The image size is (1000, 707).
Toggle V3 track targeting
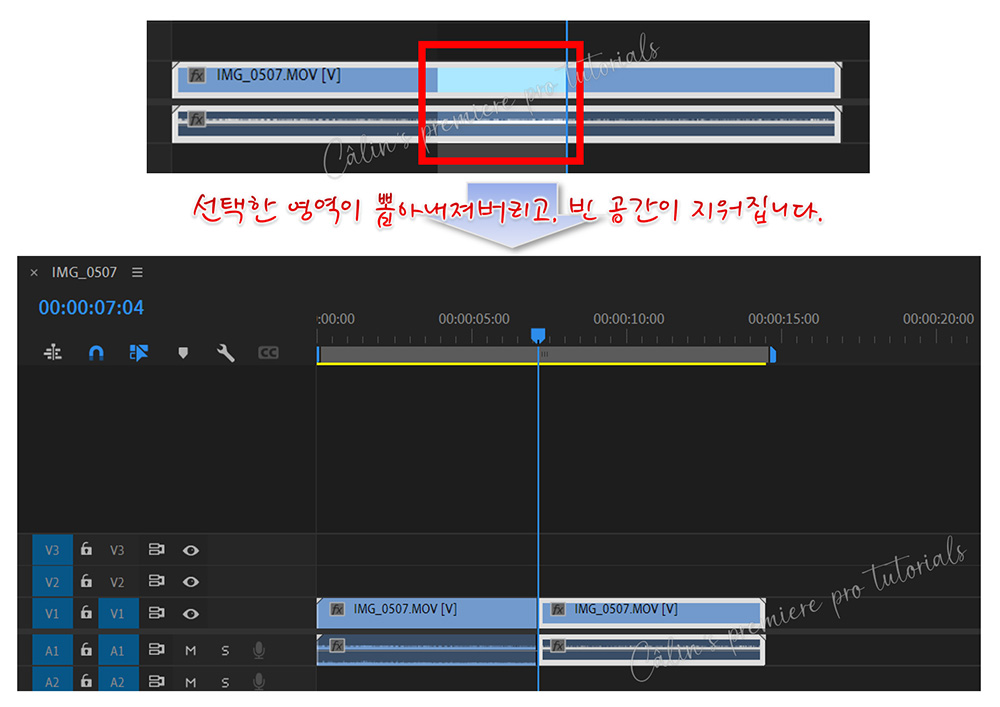click(117, 550)
